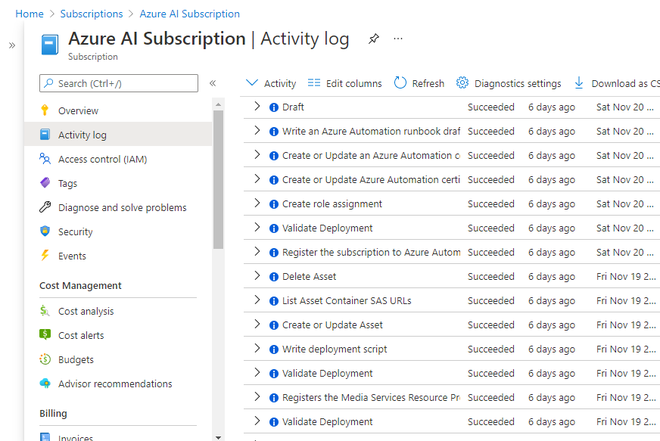Expand the Draft activity row
The image size is (660, 441).
tap(257, 107)
